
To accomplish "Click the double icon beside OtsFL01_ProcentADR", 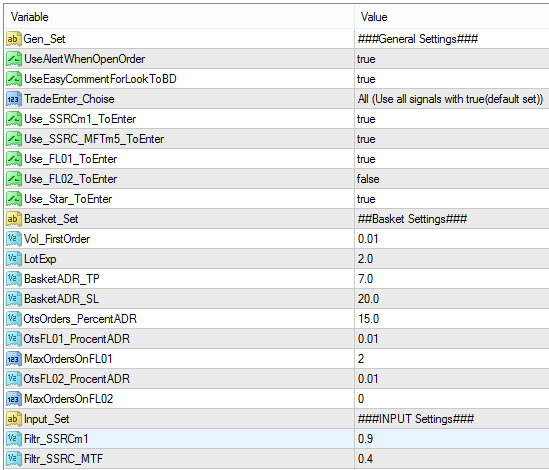I will (14, 339).
